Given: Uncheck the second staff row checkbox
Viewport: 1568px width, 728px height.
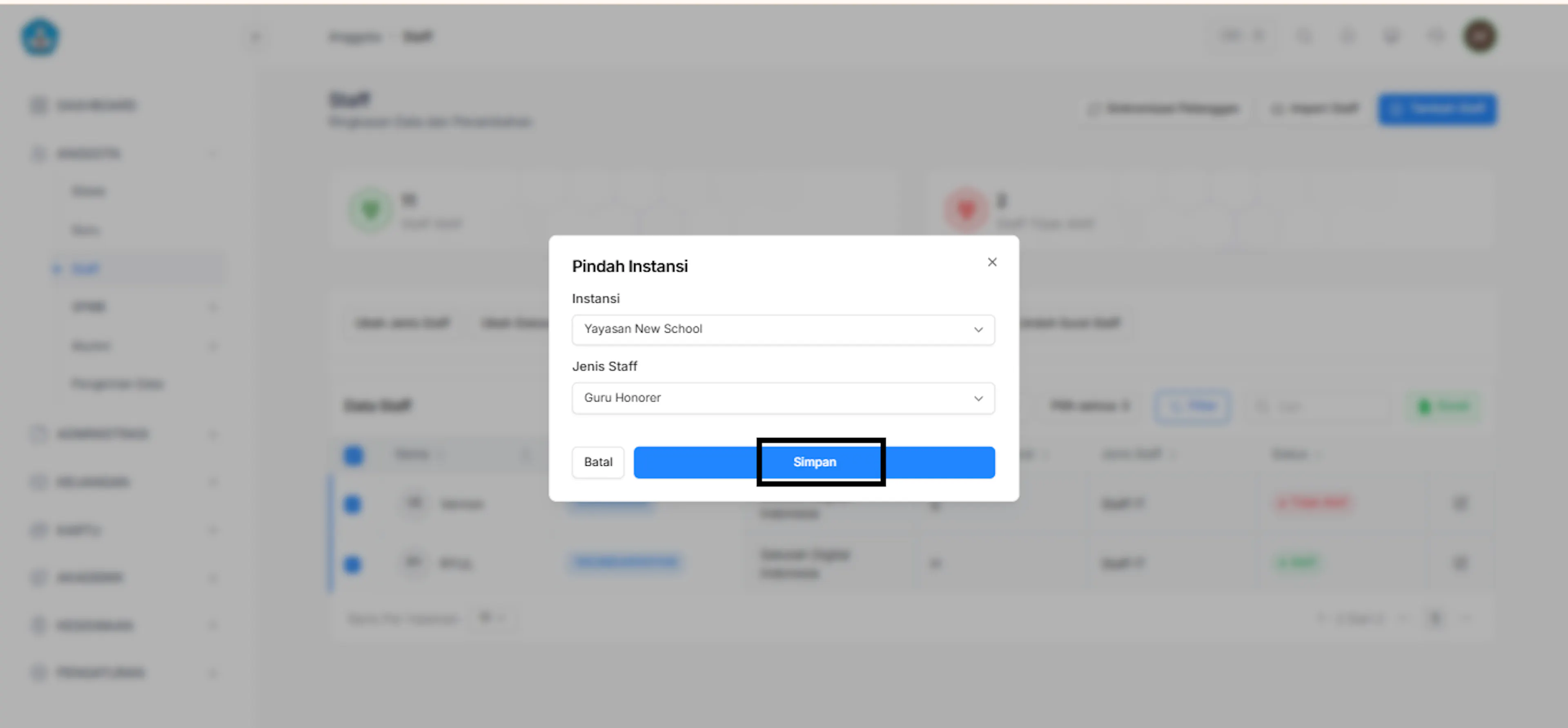Looking at the screenshot, I should 352,564.
